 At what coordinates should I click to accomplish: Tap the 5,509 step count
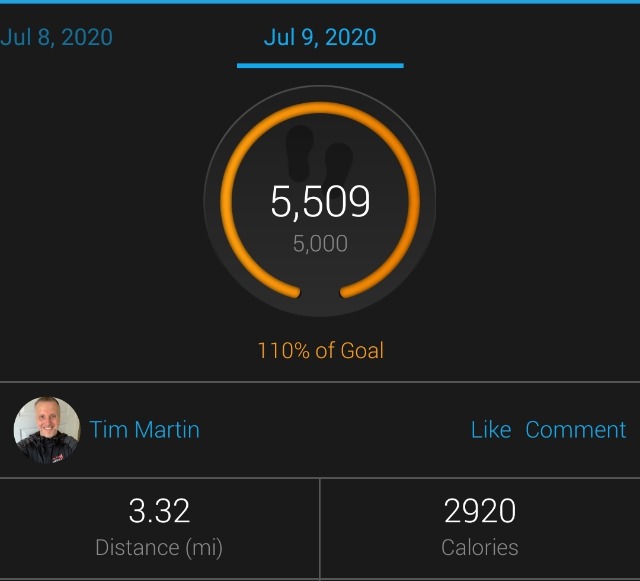pos(320,201)
